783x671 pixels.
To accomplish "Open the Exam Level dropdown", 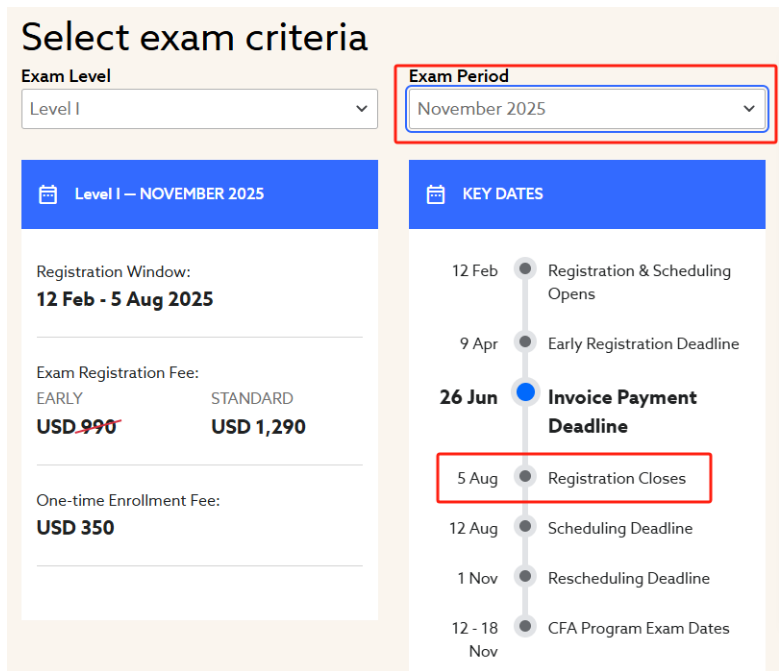I will click(199, 109).
